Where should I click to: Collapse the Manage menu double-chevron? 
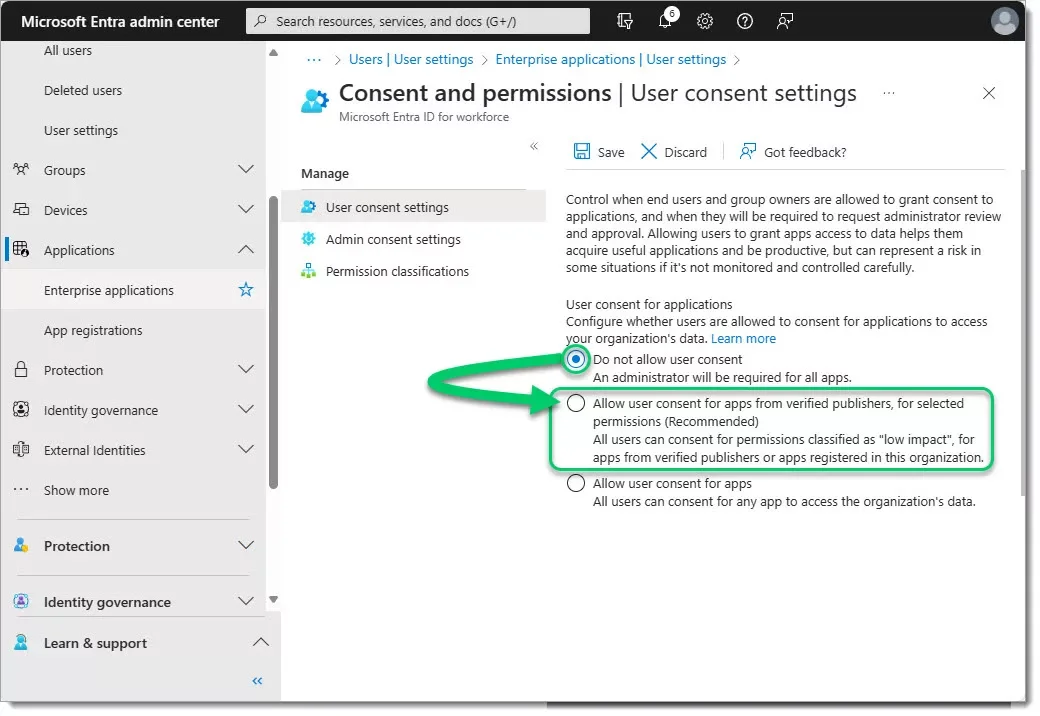pos(534,146)
